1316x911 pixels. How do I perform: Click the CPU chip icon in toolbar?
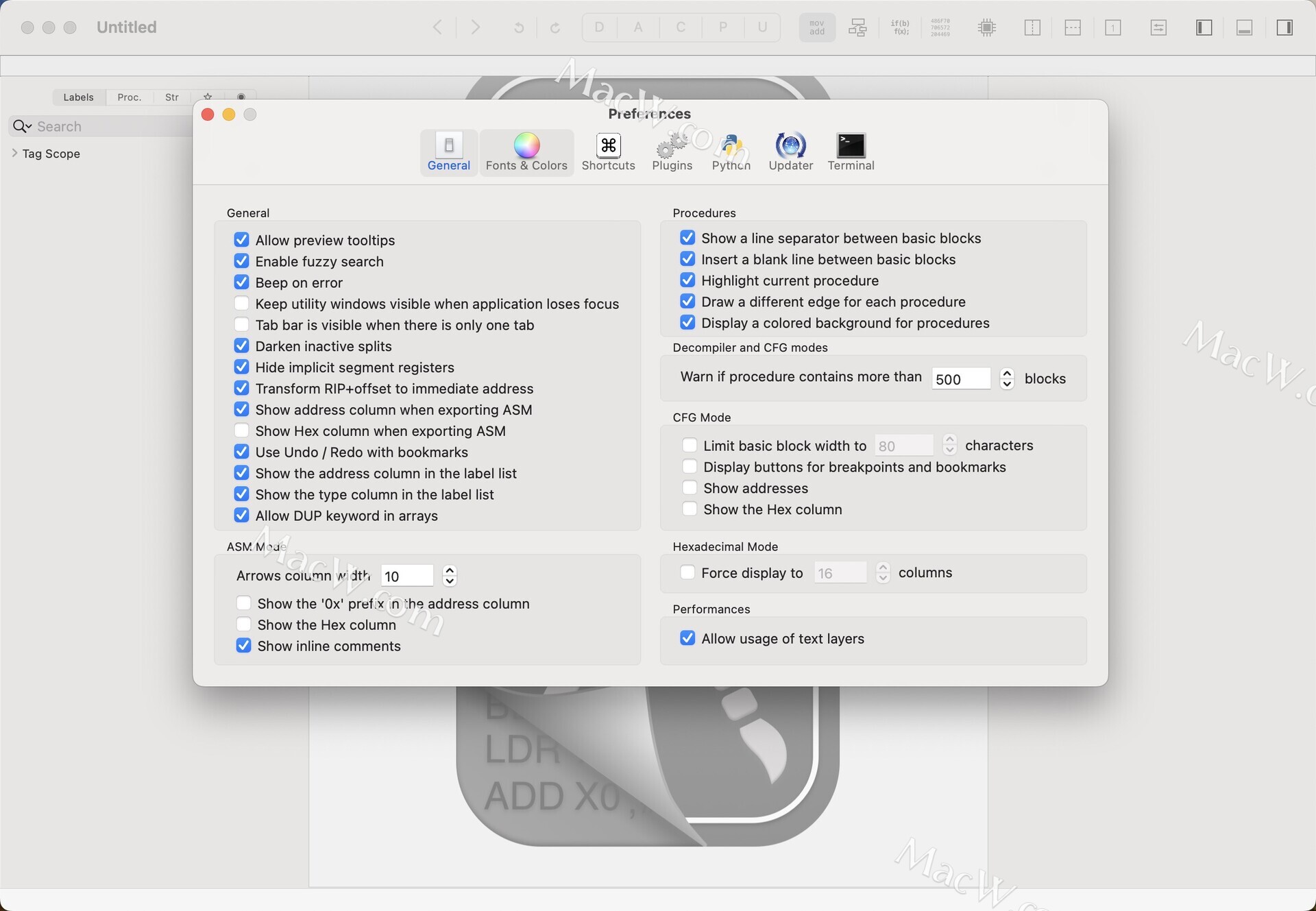coord(987,27)
